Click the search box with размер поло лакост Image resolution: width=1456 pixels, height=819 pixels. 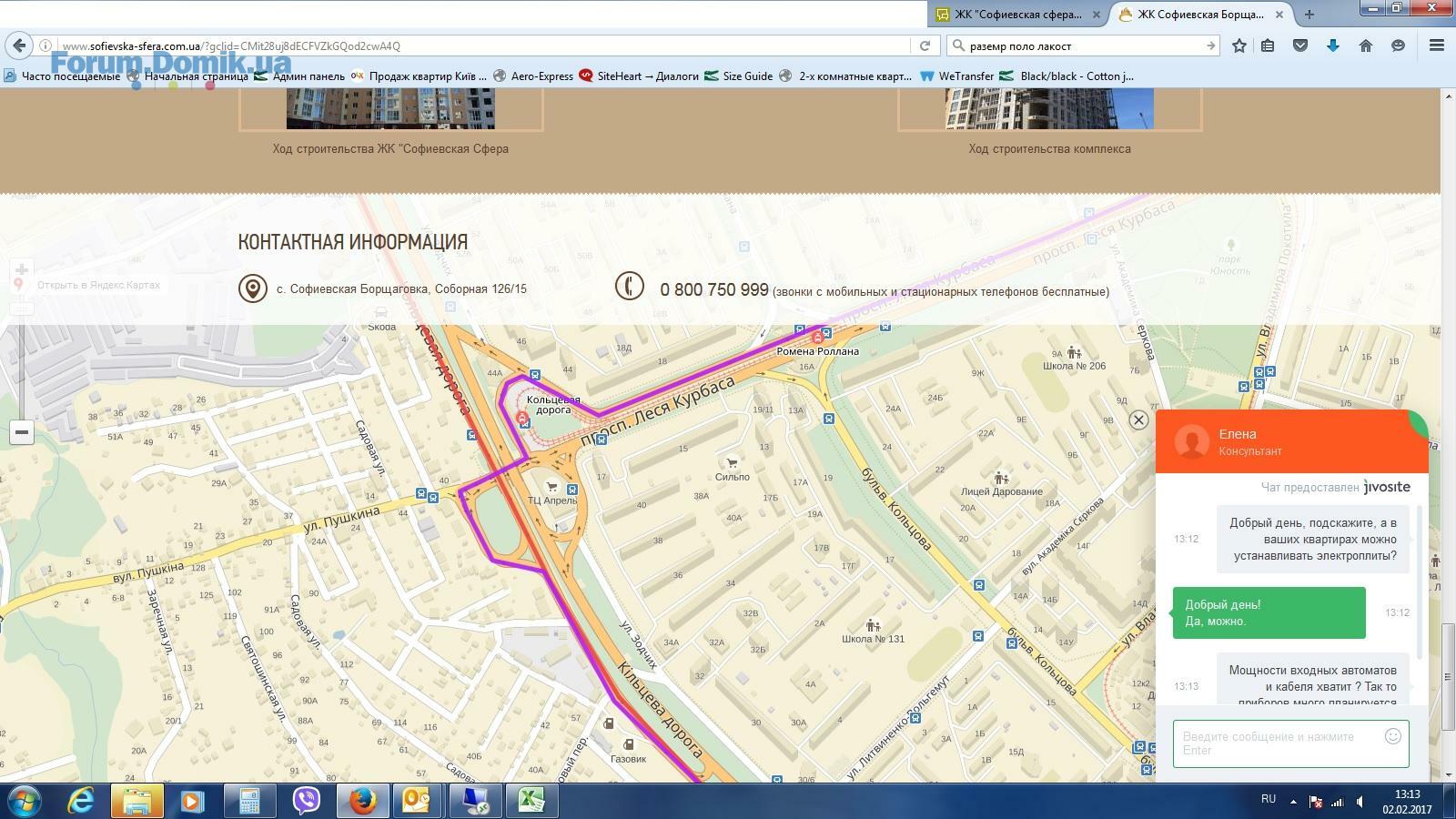(1083, 45)
